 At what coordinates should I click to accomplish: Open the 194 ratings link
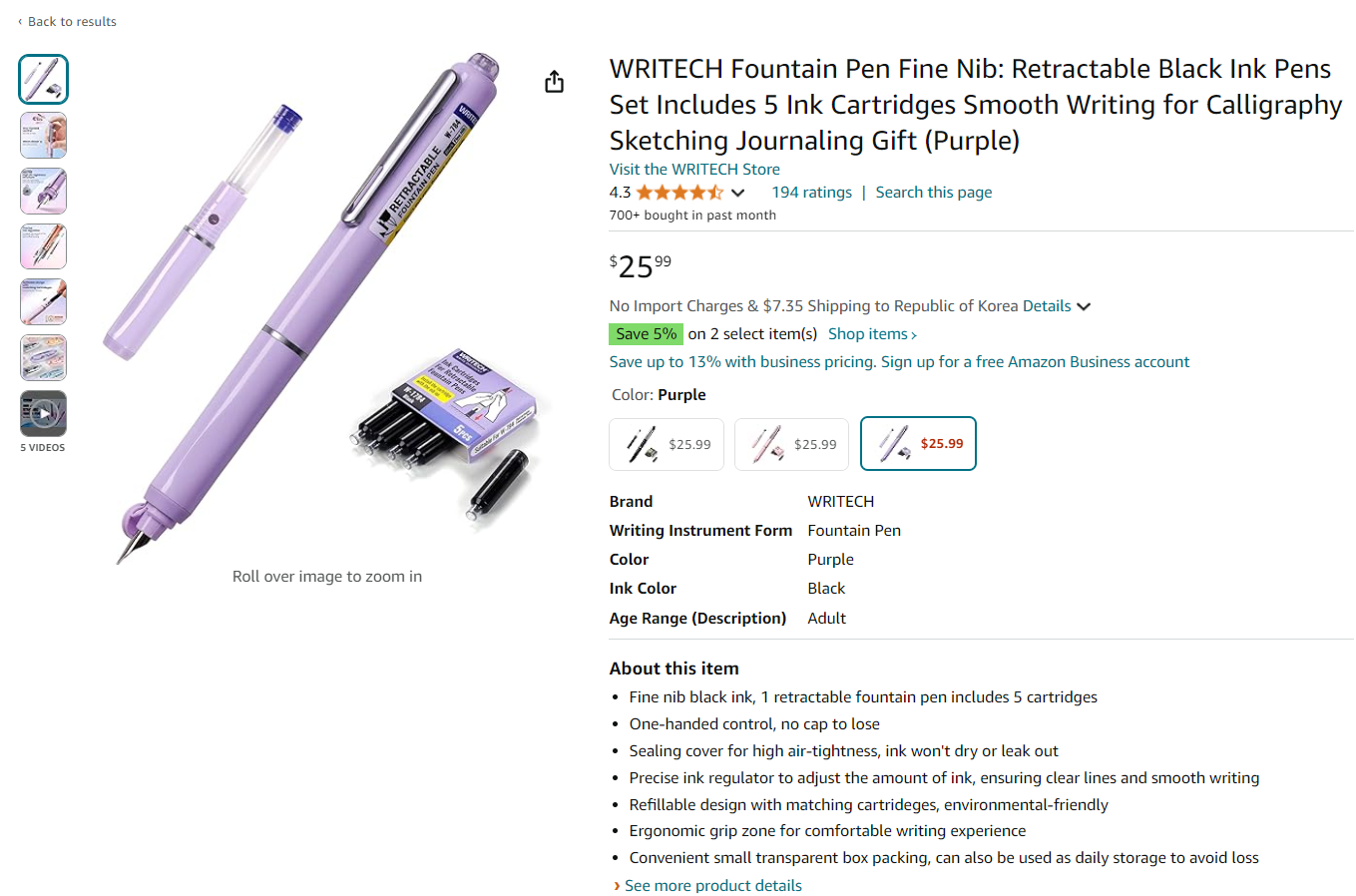click(811, 193)
